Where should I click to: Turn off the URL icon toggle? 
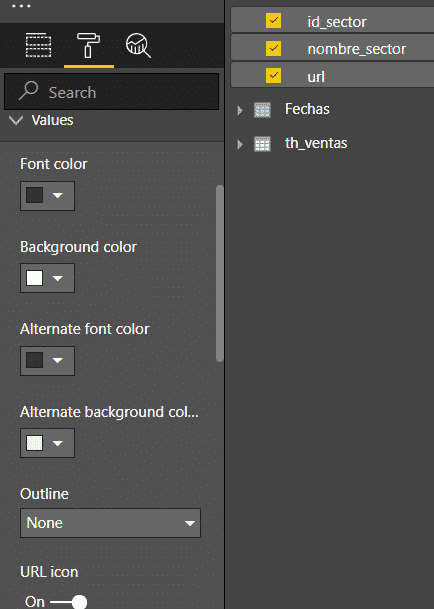[69, 602]
